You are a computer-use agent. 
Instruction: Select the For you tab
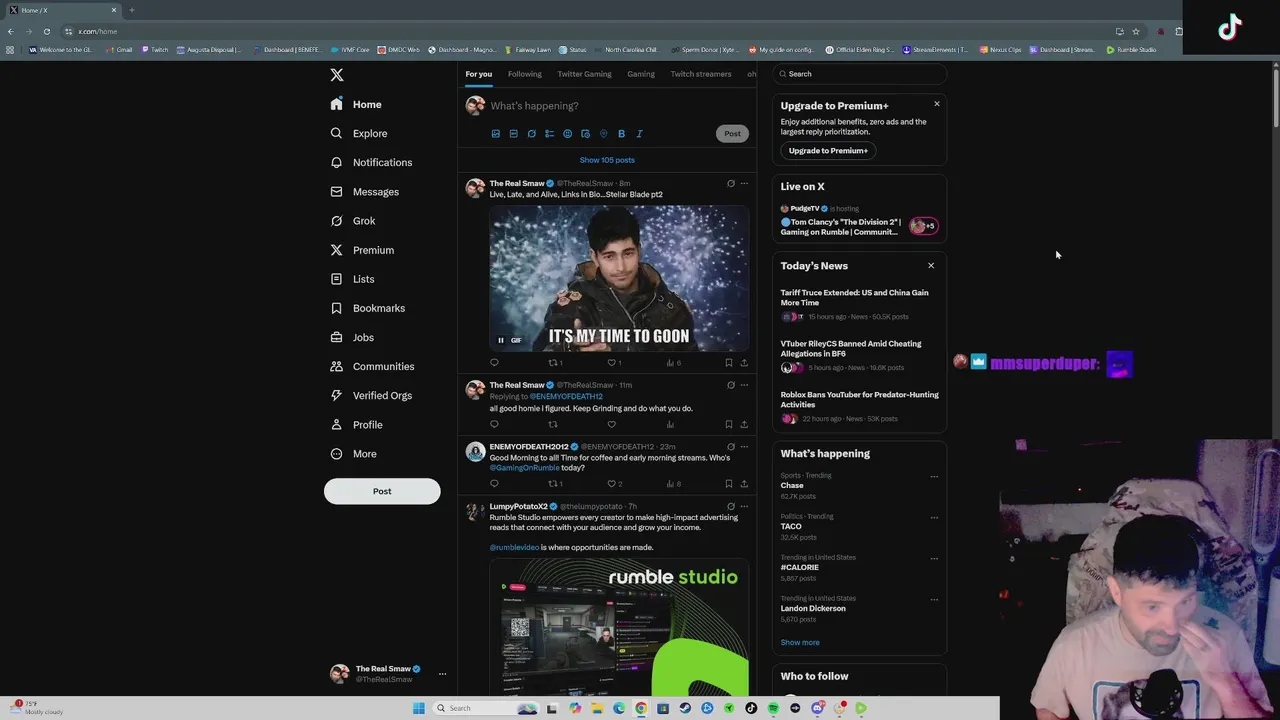coord(478,74)
